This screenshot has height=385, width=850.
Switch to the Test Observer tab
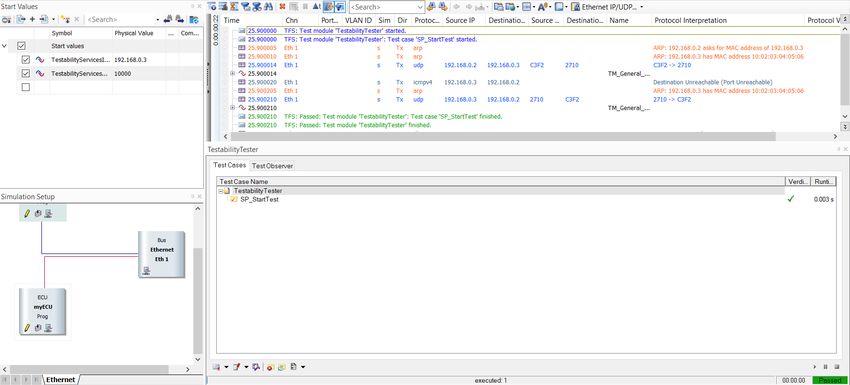click(273, 166)
